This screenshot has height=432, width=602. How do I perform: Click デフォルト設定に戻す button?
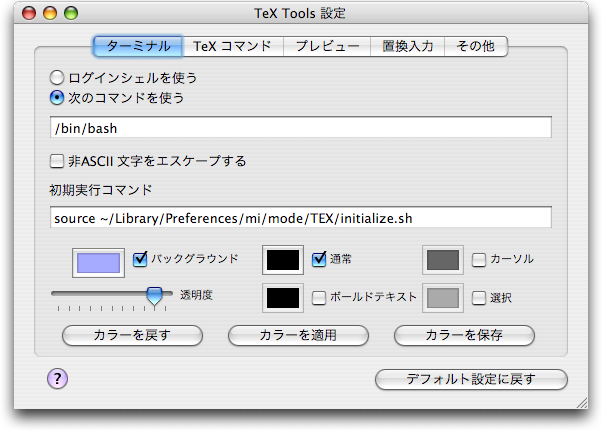point(471,379)
